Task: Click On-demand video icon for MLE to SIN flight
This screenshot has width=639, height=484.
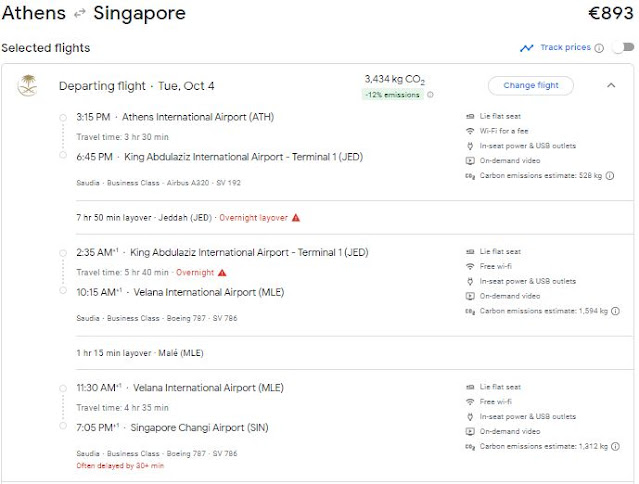Action: tap(470, 431)
